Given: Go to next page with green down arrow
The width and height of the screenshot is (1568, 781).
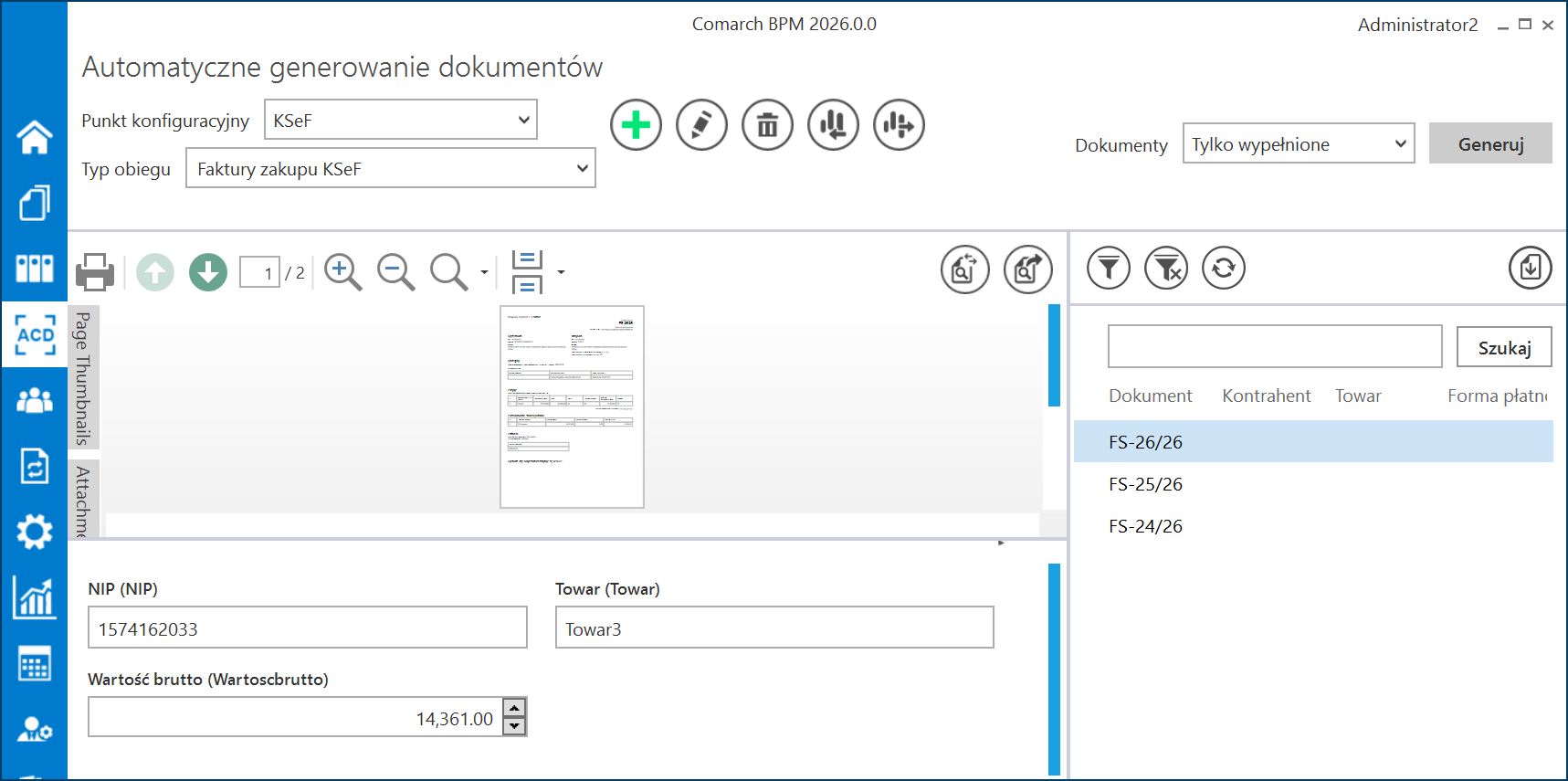Looking at the screenshot, I should point(208,272).
